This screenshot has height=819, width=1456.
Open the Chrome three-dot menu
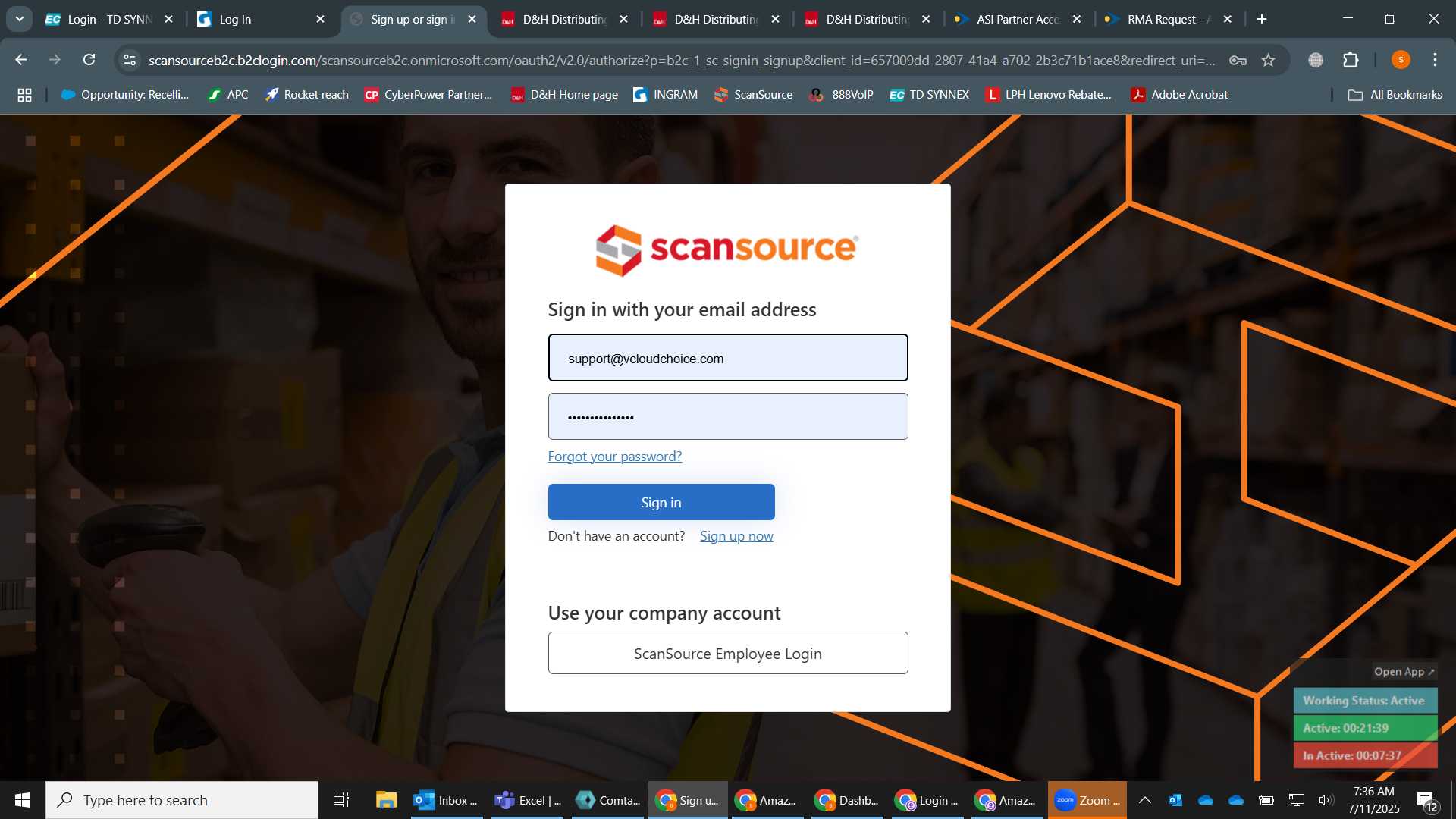click(x=1435, y=60)
